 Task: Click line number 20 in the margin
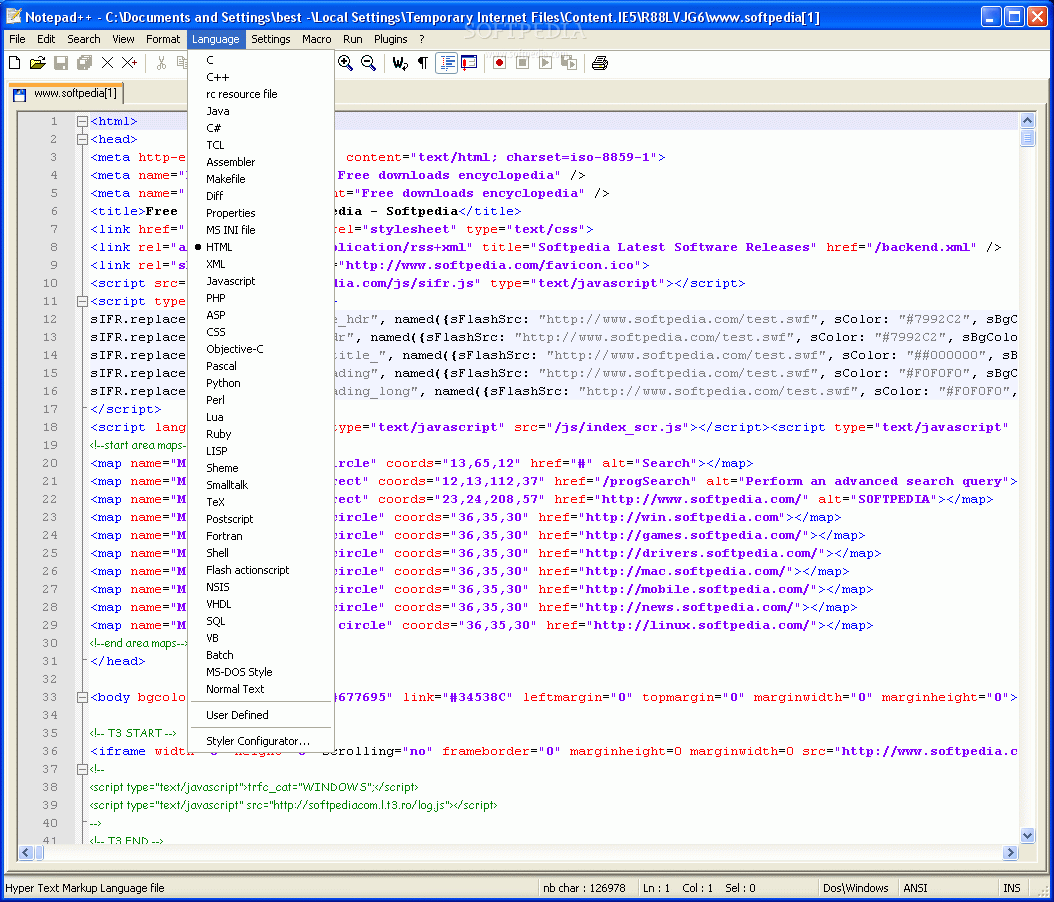click(50, 463)
